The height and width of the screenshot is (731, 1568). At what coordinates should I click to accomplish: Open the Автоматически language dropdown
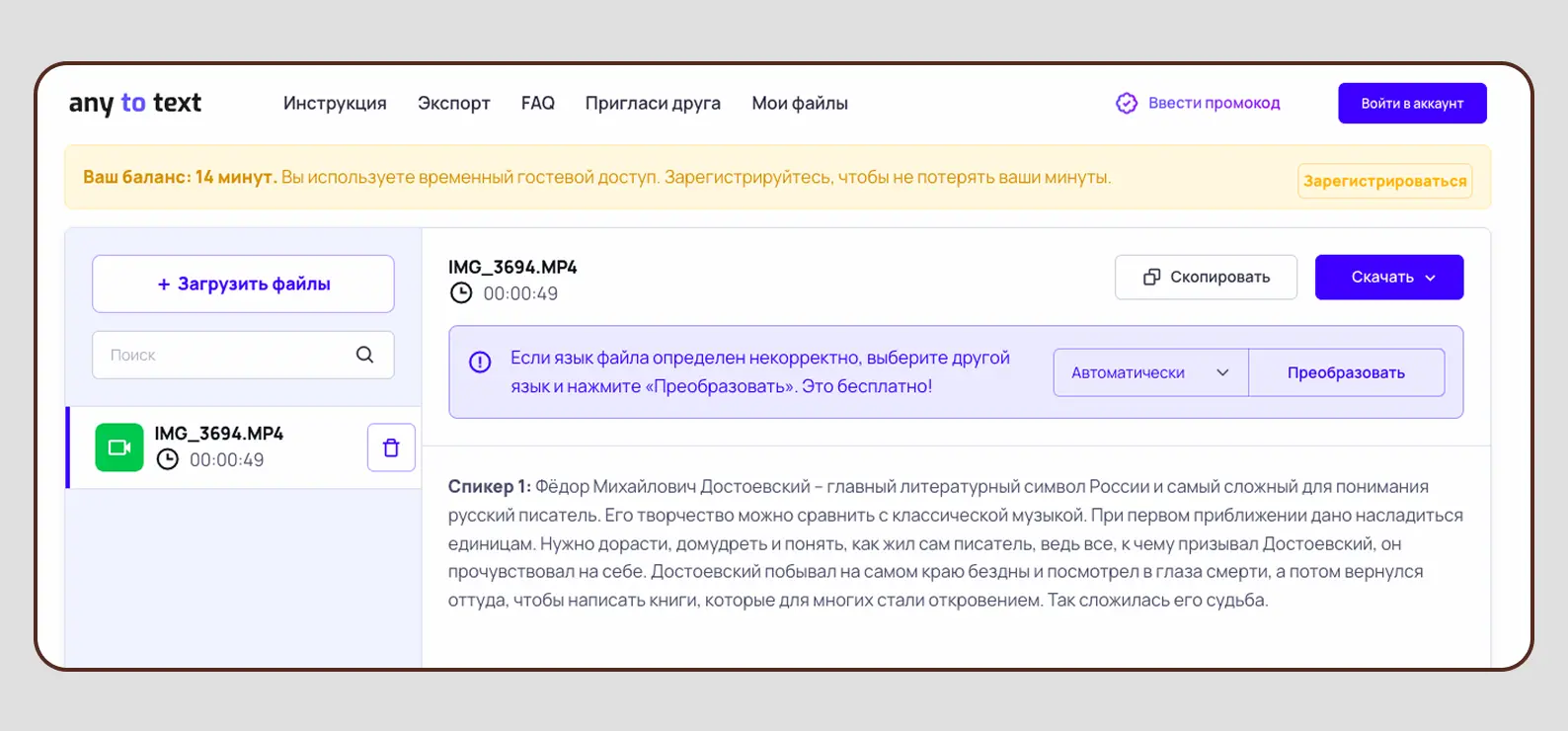tap(1150, 372)
